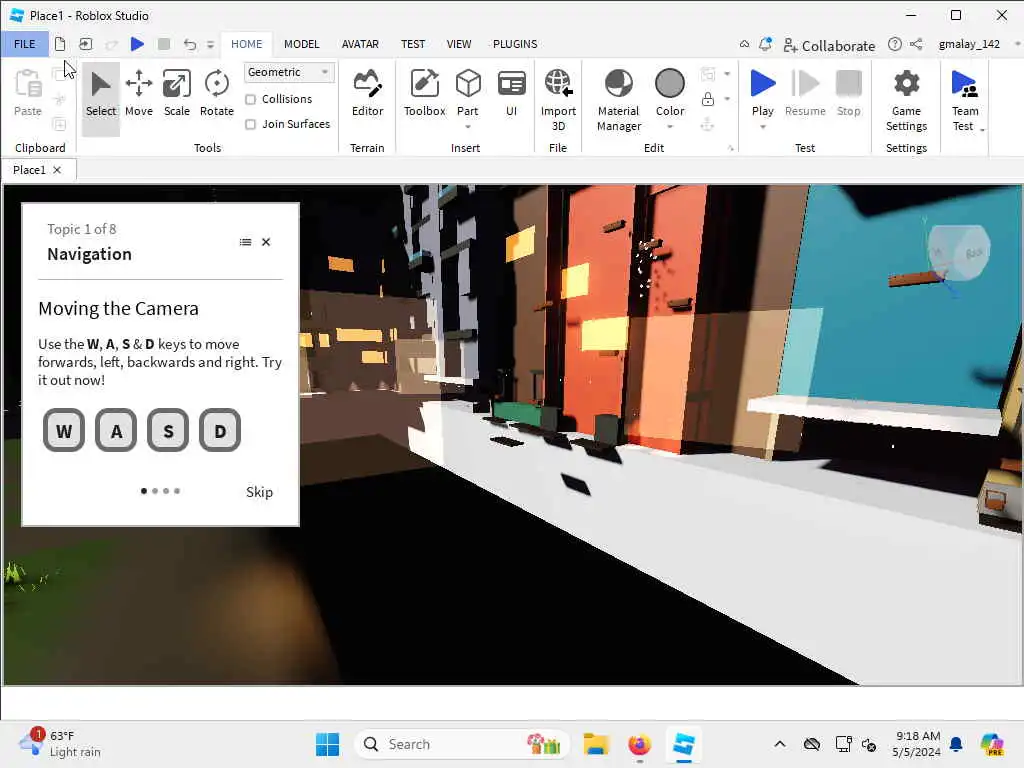
Task: Click the Import 3D icon
Action: click(558, 84)
